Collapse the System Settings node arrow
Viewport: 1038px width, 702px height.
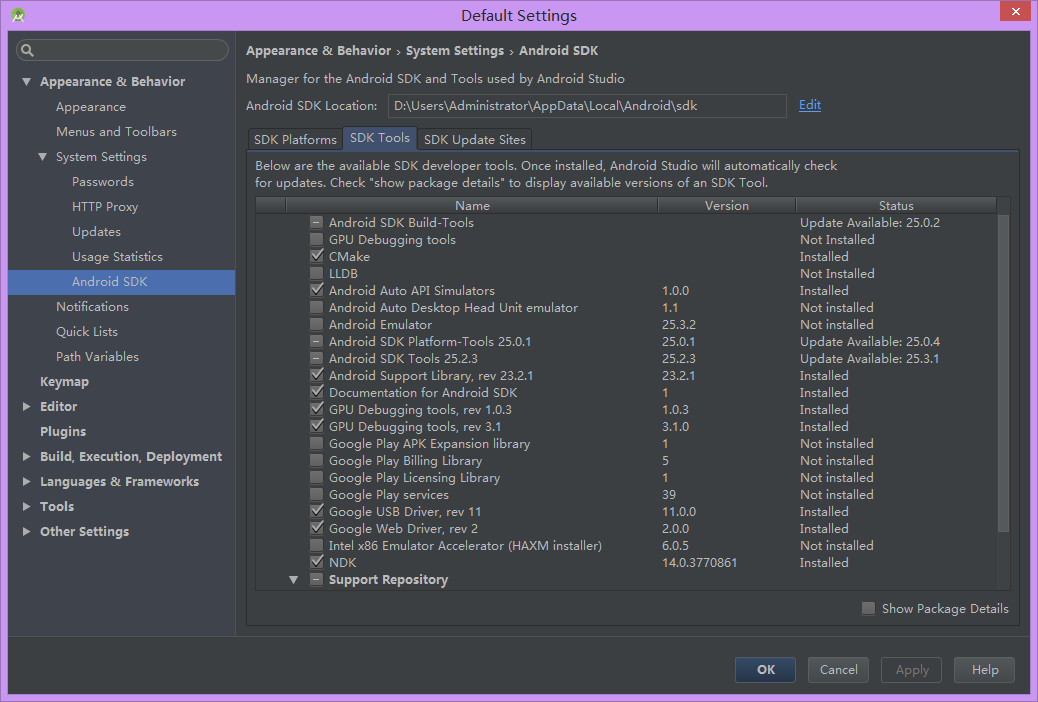[x=42, y=157]
